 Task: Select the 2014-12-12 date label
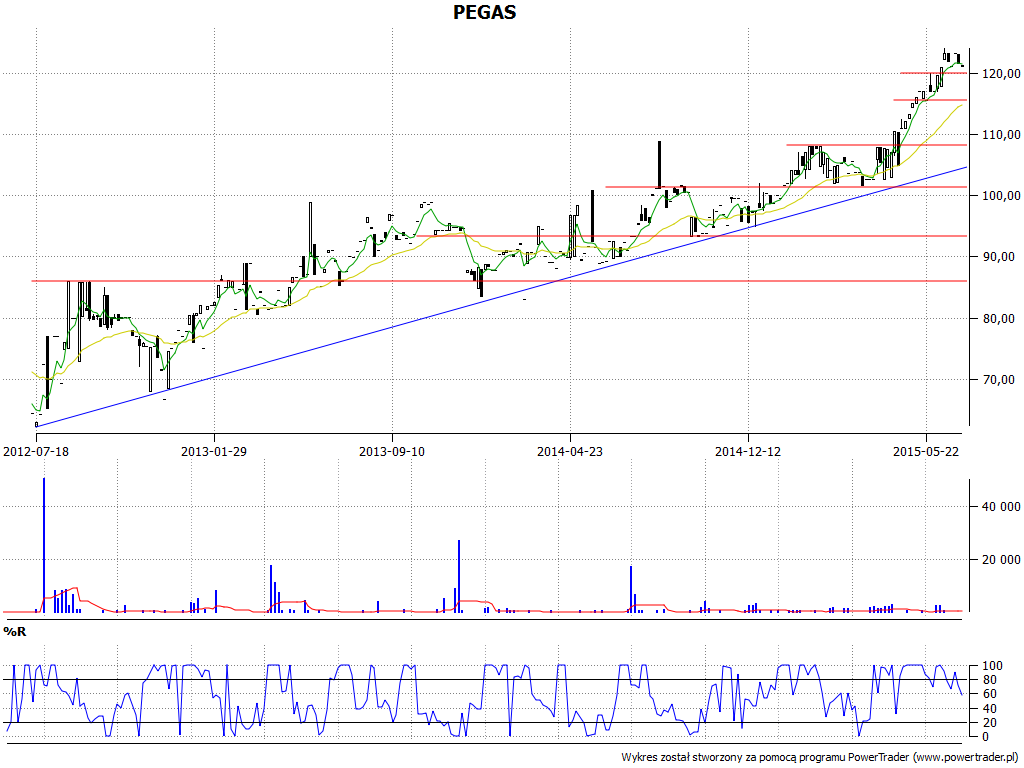[748, 451]
